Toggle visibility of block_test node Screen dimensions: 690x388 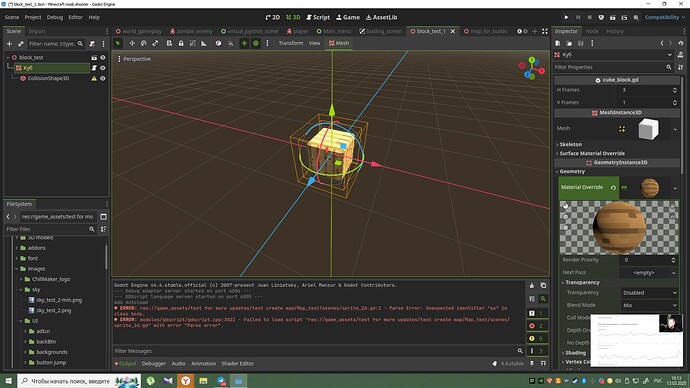[x=103, y=58]
